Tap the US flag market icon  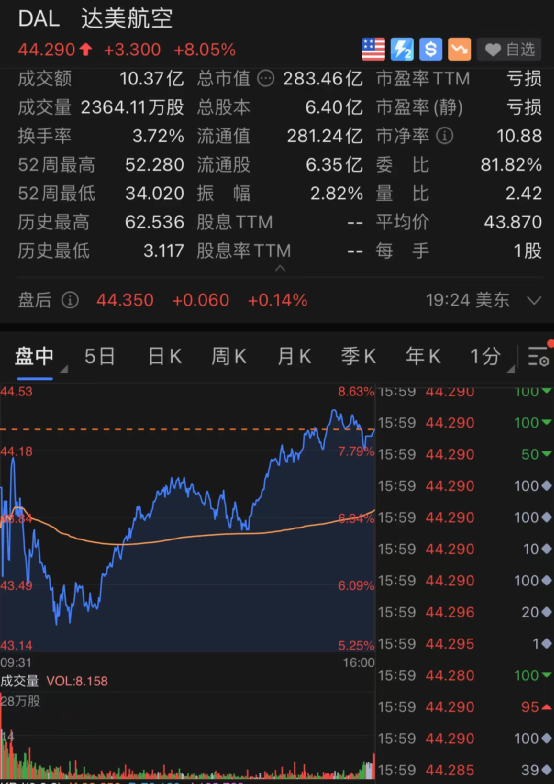373,50
